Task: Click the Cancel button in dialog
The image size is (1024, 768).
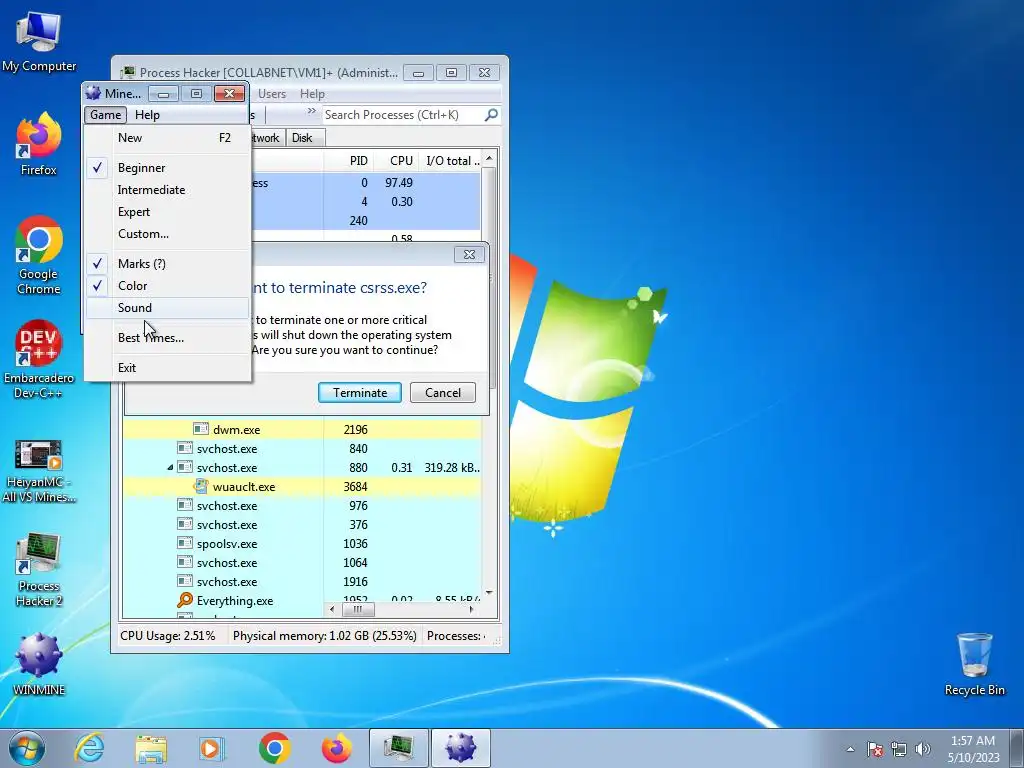Action: pos(443,392)
